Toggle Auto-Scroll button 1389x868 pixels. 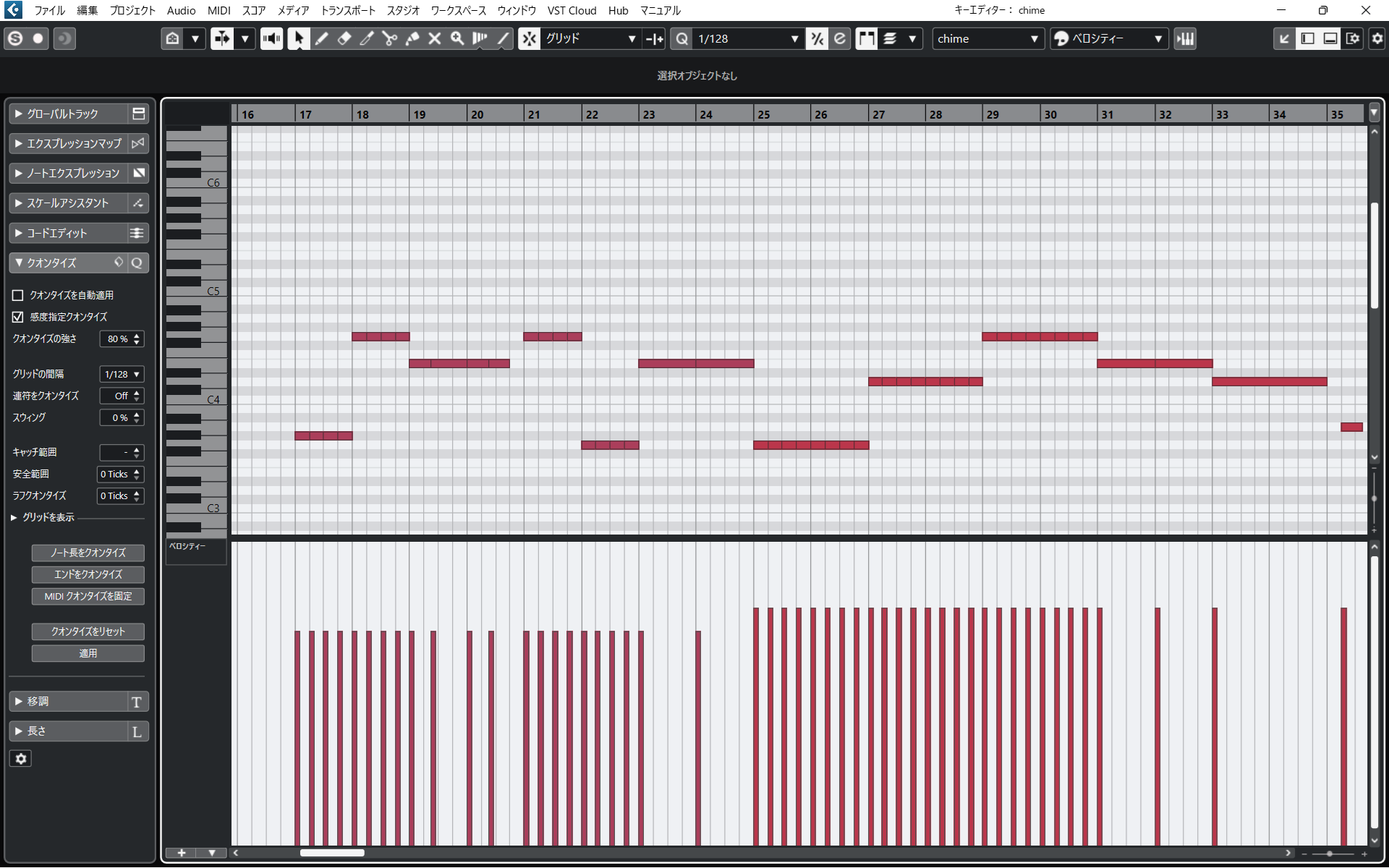[x=222, y=38]
